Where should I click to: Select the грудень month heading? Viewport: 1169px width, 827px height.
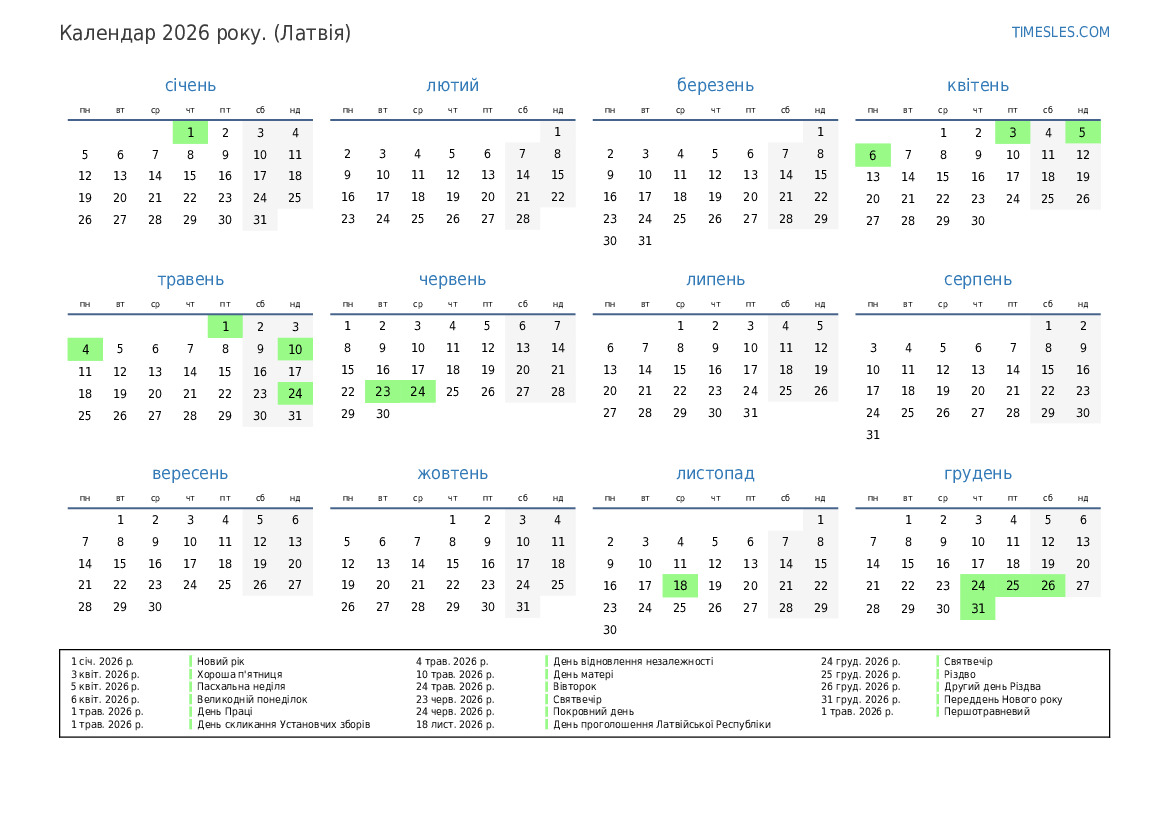(977, 474)
